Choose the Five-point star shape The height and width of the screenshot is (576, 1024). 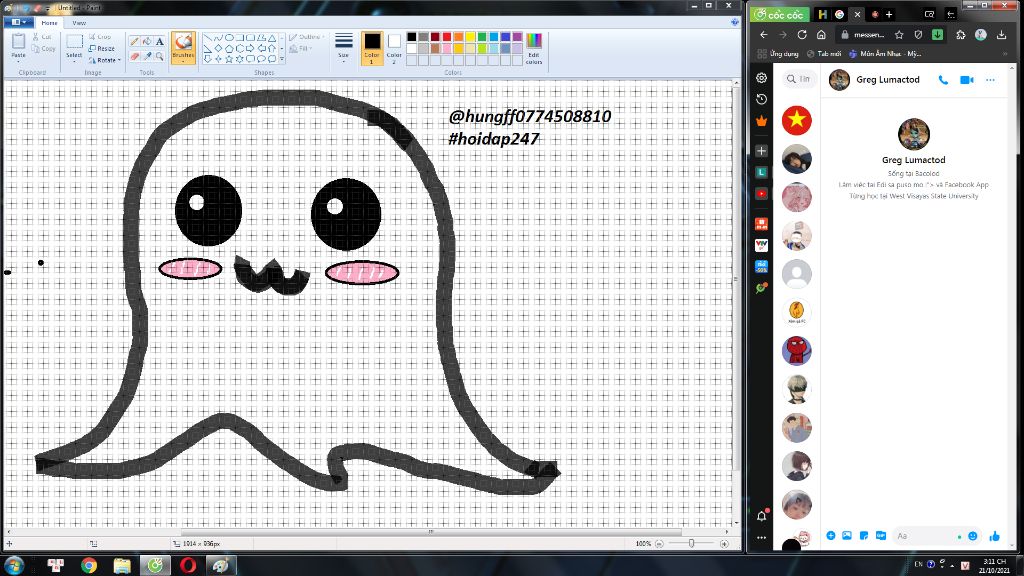point(229,59)
